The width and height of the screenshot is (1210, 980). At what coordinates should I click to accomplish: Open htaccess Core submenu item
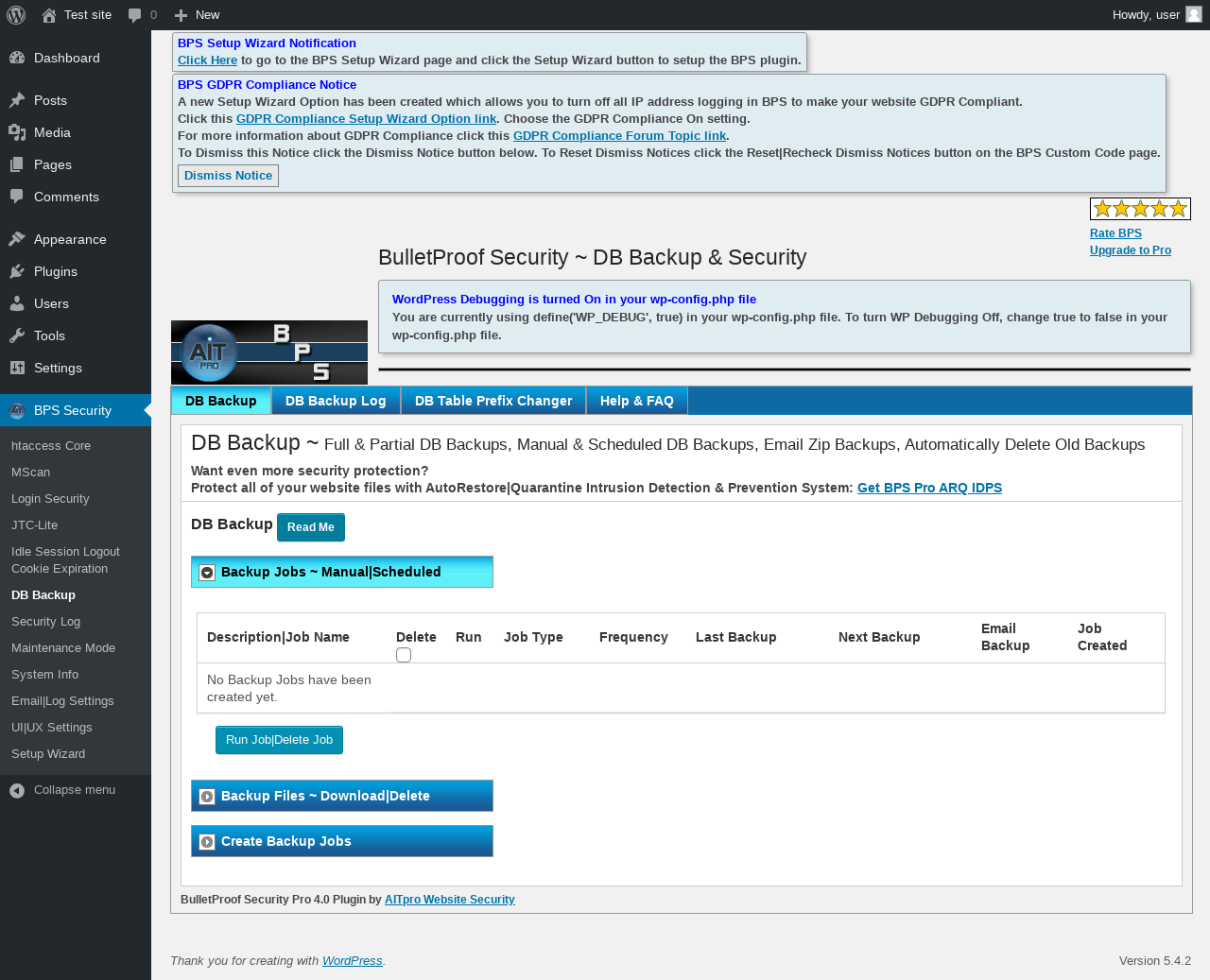51,446
